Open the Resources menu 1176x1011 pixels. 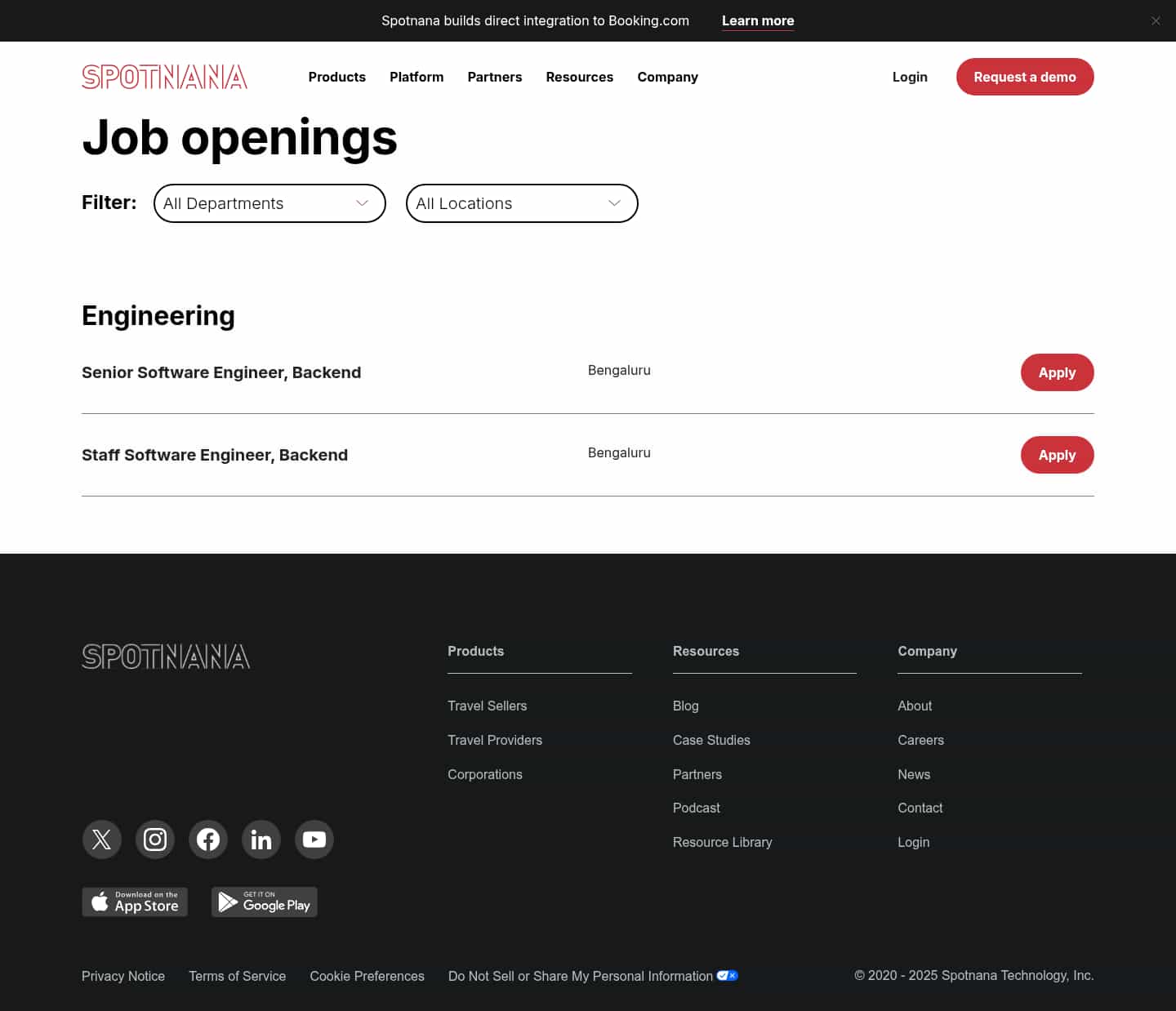pos(579,77)
